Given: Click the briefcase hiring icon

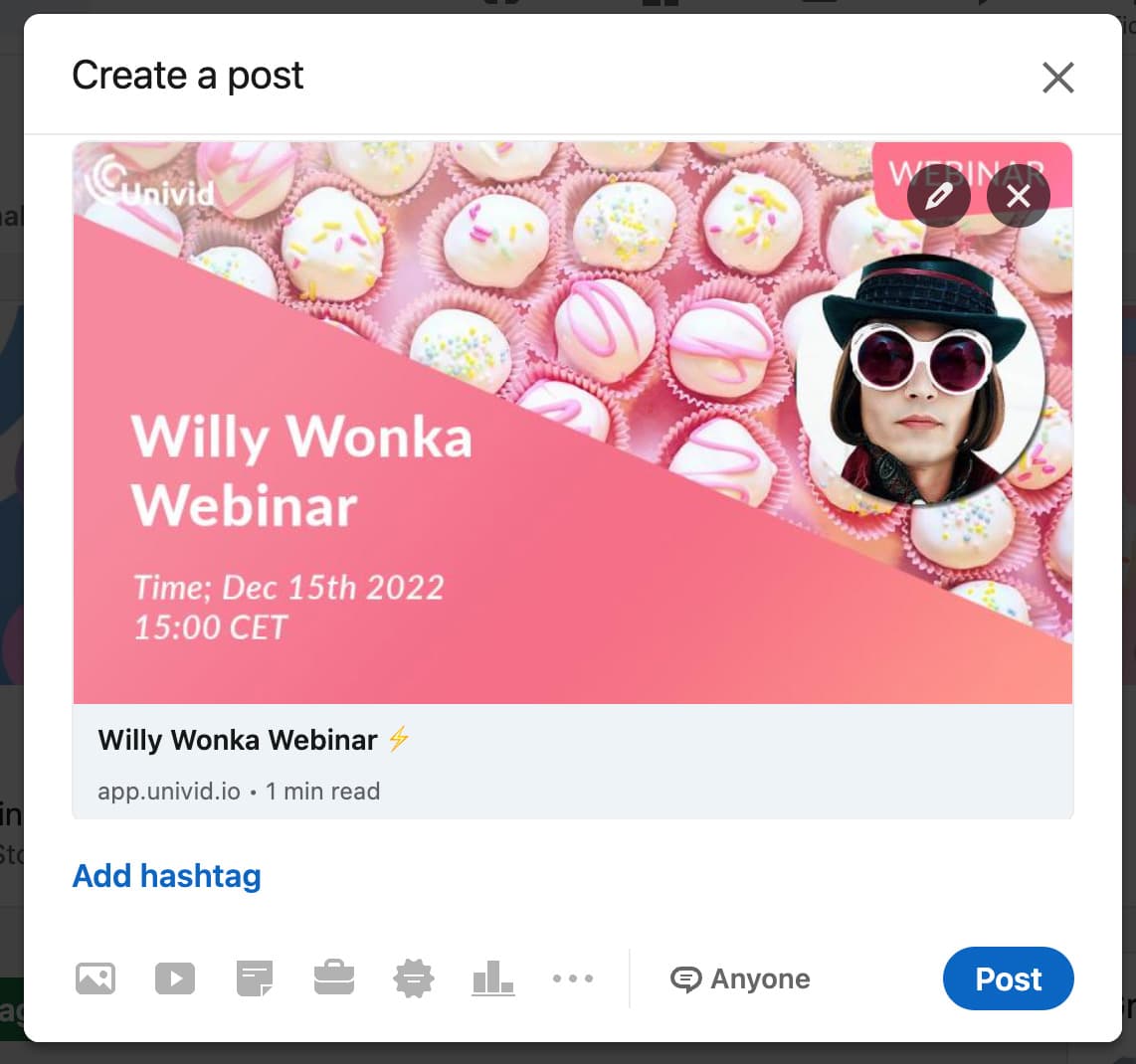Looking at the screenshot, I should 334,977.
